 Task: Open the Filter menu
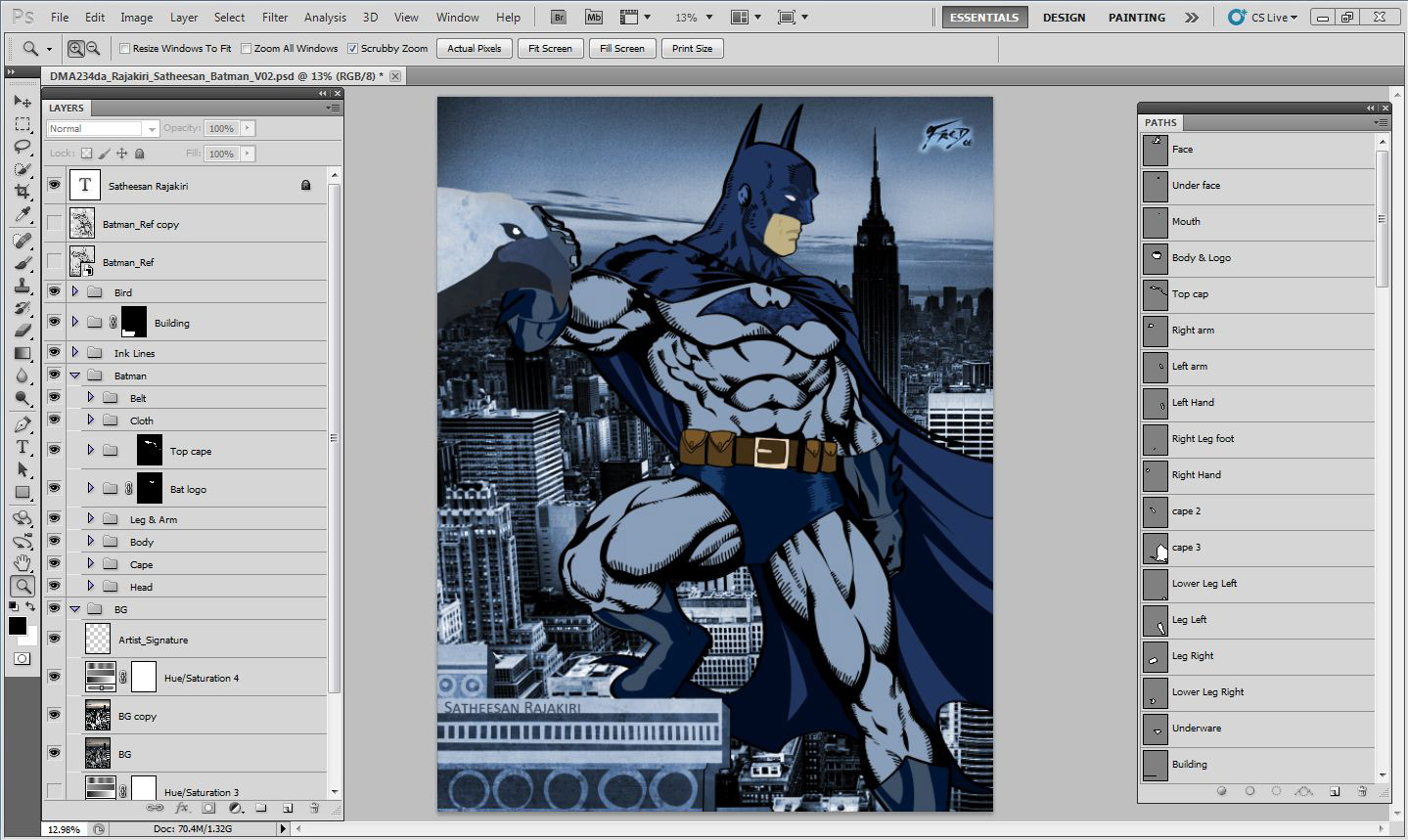275,18
